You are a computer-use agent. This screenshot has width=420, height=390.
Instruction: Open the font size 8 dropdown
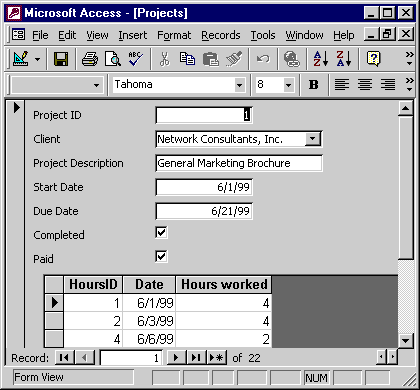tap(288, 85)
